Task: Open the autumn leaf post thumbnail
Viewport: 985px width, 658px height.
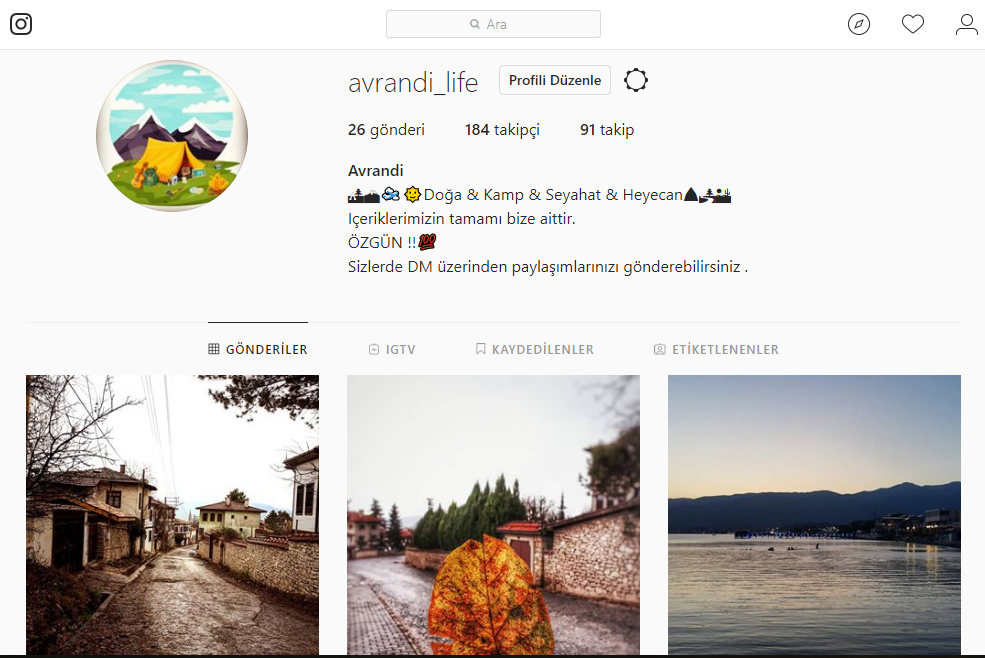Action: [493, 515]
